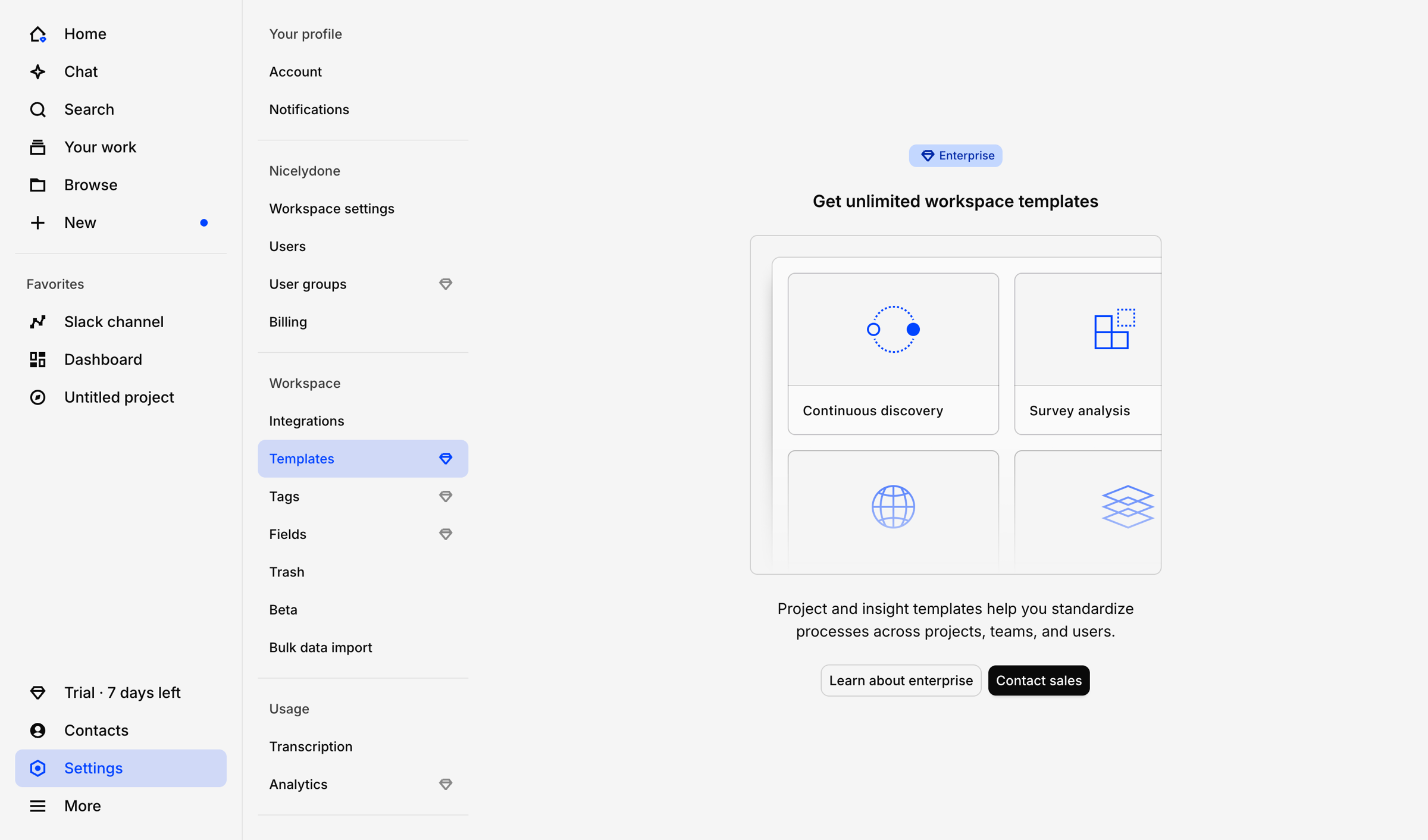Click the Home house icon
The height and width of the screenshot is (840, 1428).
click(38, 35)
